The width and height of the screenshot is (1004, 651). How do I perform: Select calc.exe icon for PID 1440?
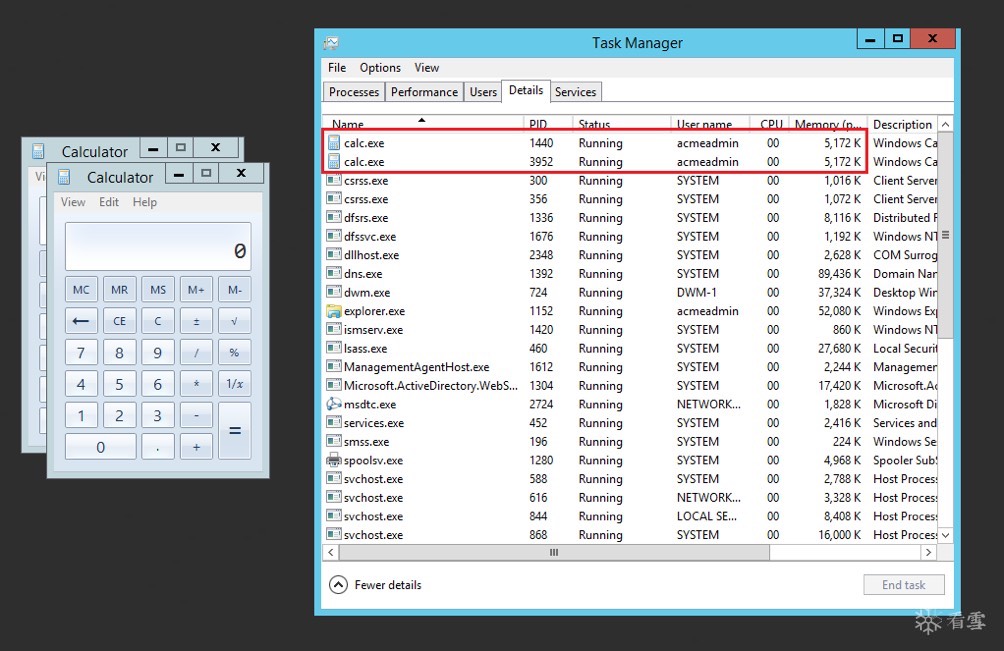(334, 143)
